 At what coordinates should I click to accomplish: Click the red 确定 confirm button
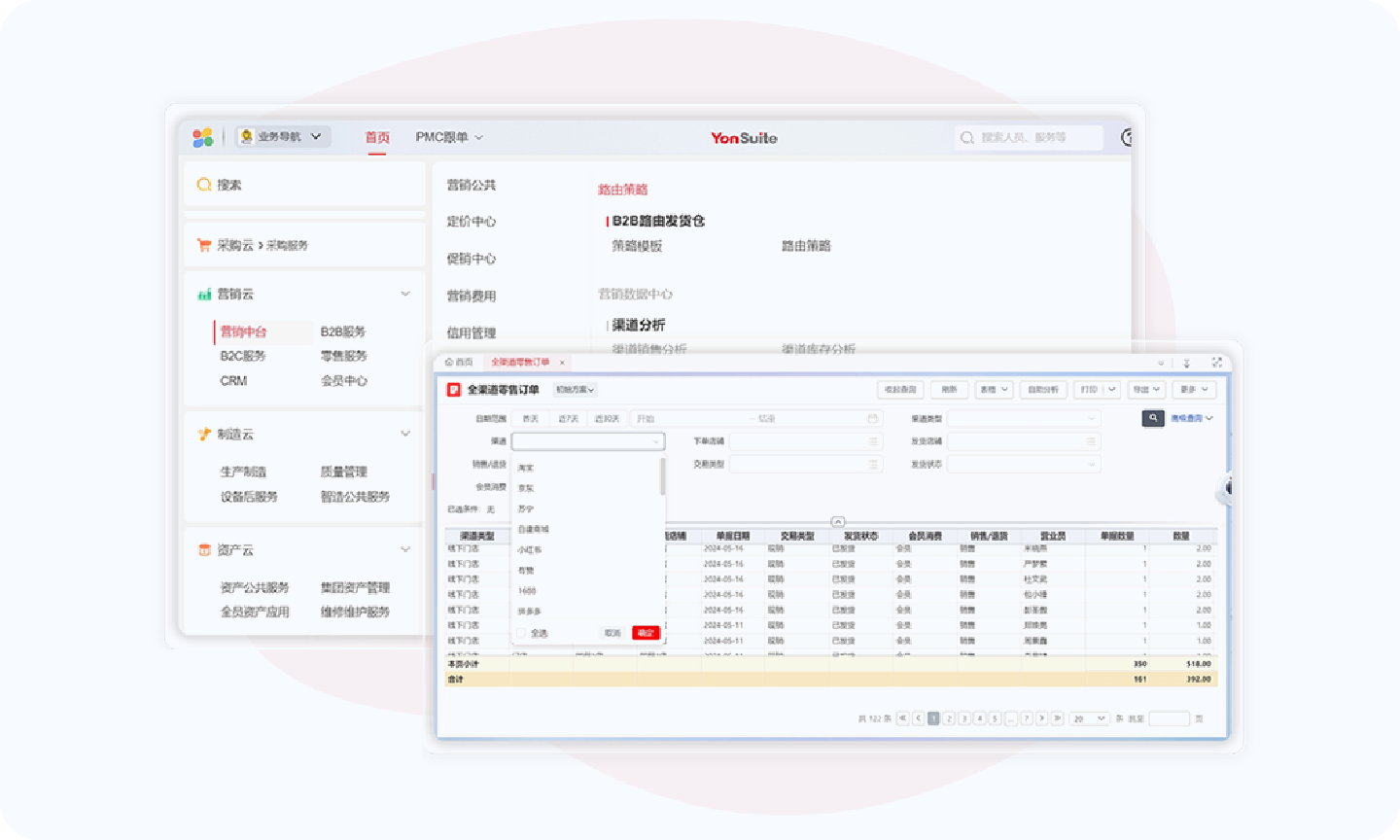[x=646, y=633]
